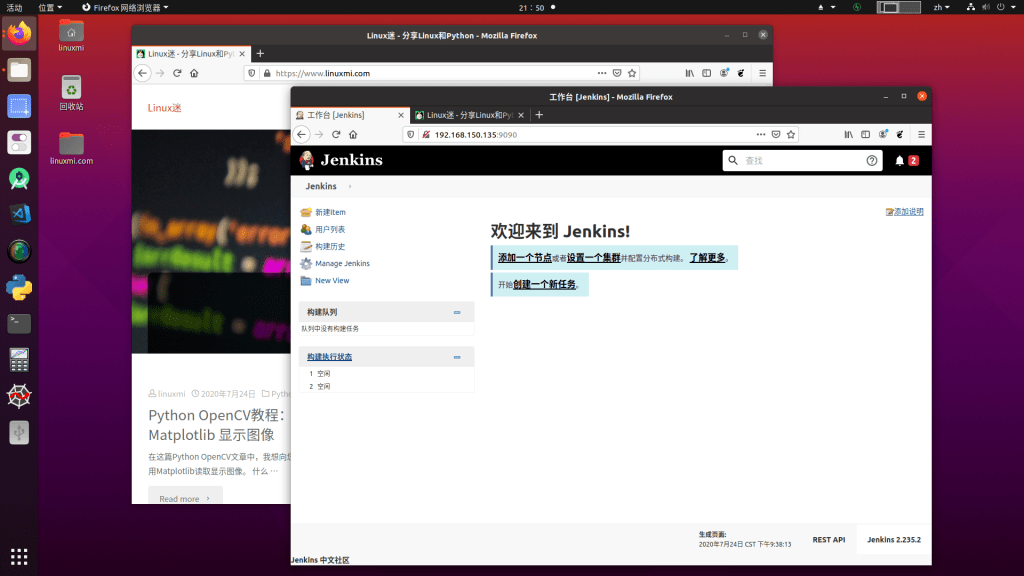Open page actions menu in Jenkins window
The image size is (1024, 576).
tap(761, 135)
